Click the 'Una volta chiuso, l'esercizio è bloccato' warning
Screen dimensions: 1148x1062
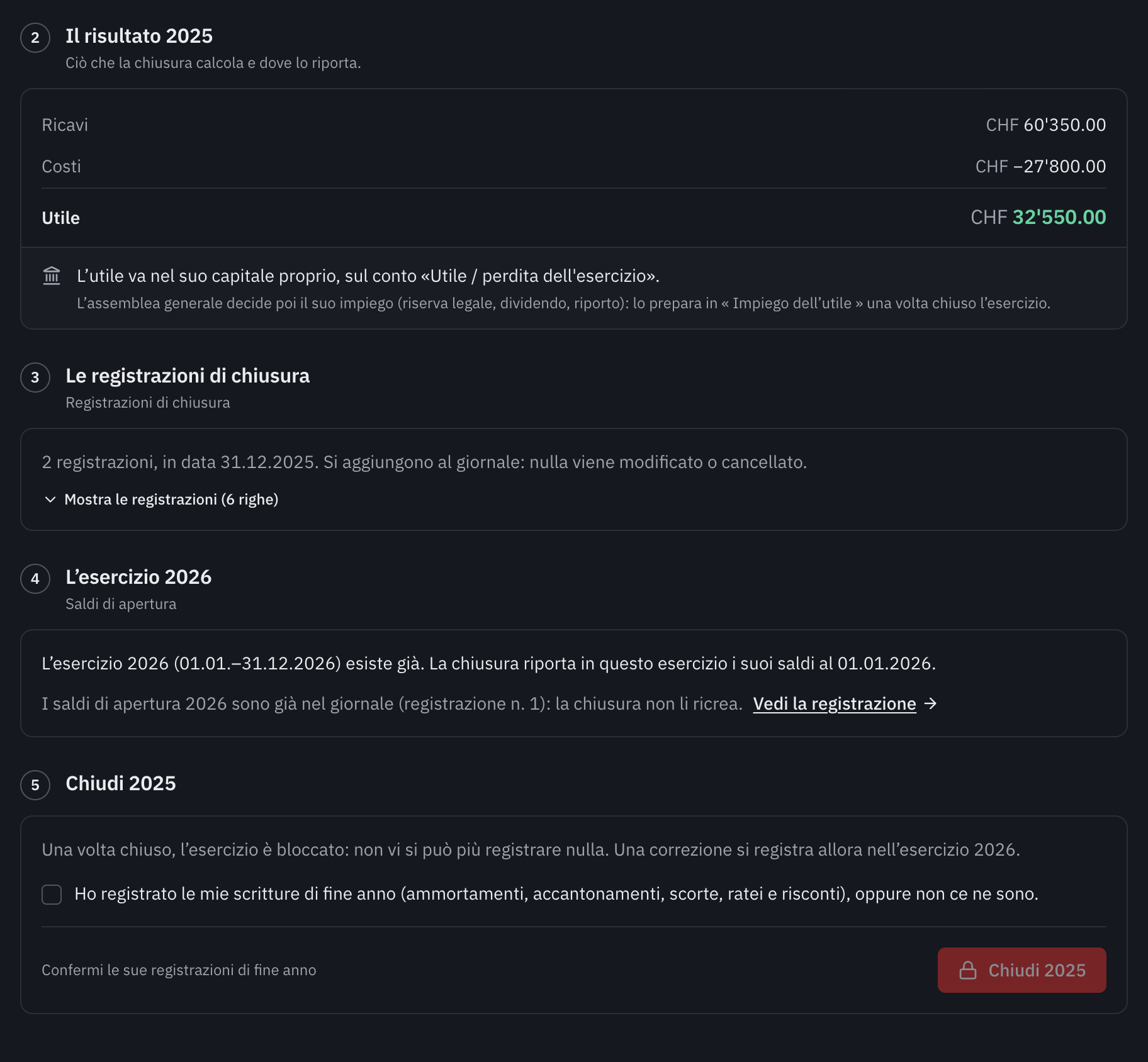pyautogui.click(x=531, y=849)
